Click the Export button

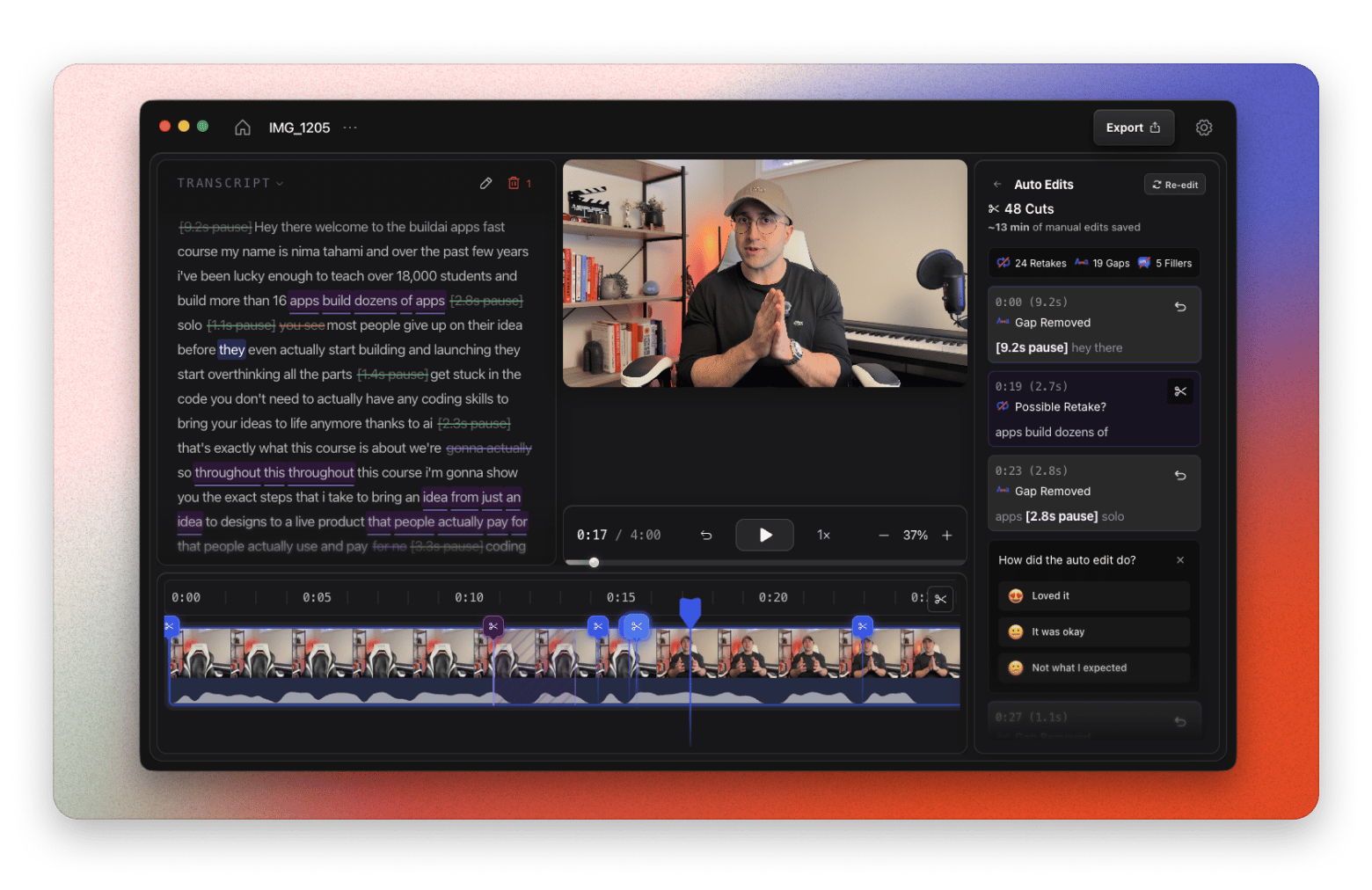click(x=1134, y=128)
